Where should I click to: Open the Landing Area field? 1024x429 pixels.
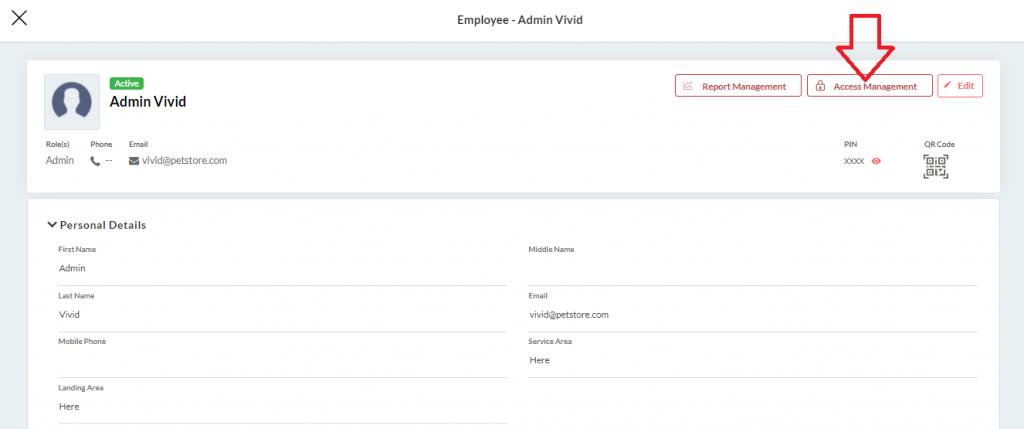pos(282,407)
